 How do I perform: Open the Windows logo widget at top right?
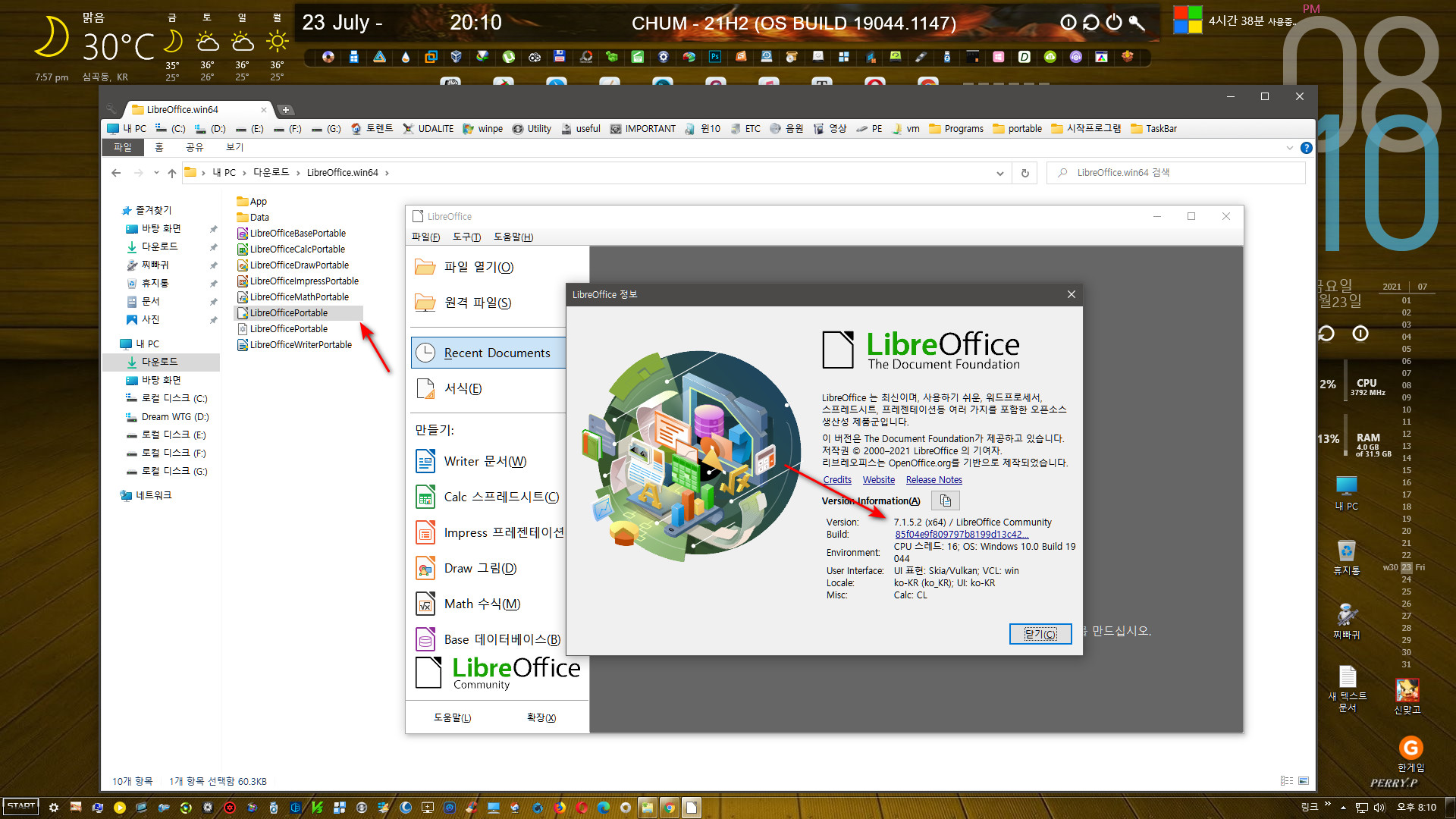pos(1188,20)
